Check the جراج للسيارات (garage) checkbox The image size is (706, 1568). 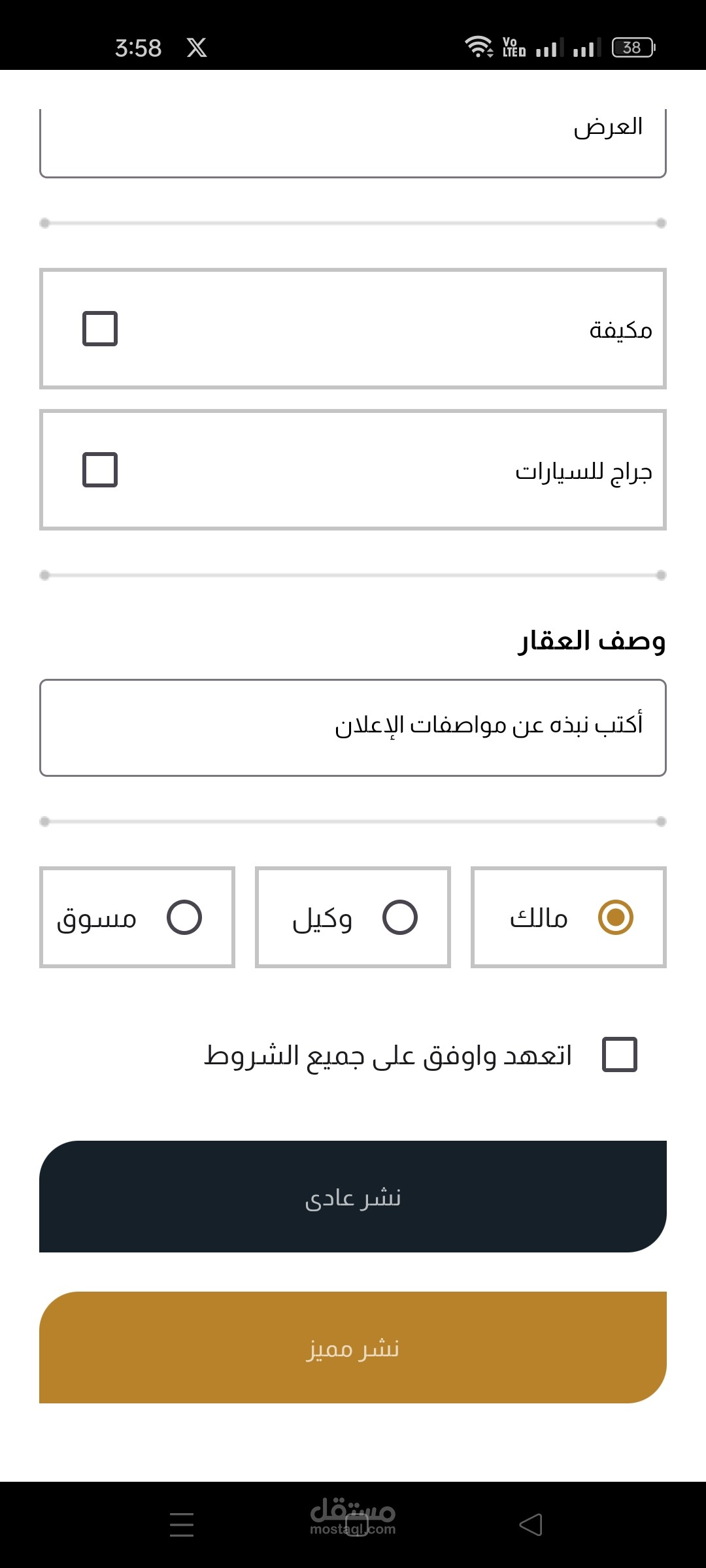click(x=100, y=470)
